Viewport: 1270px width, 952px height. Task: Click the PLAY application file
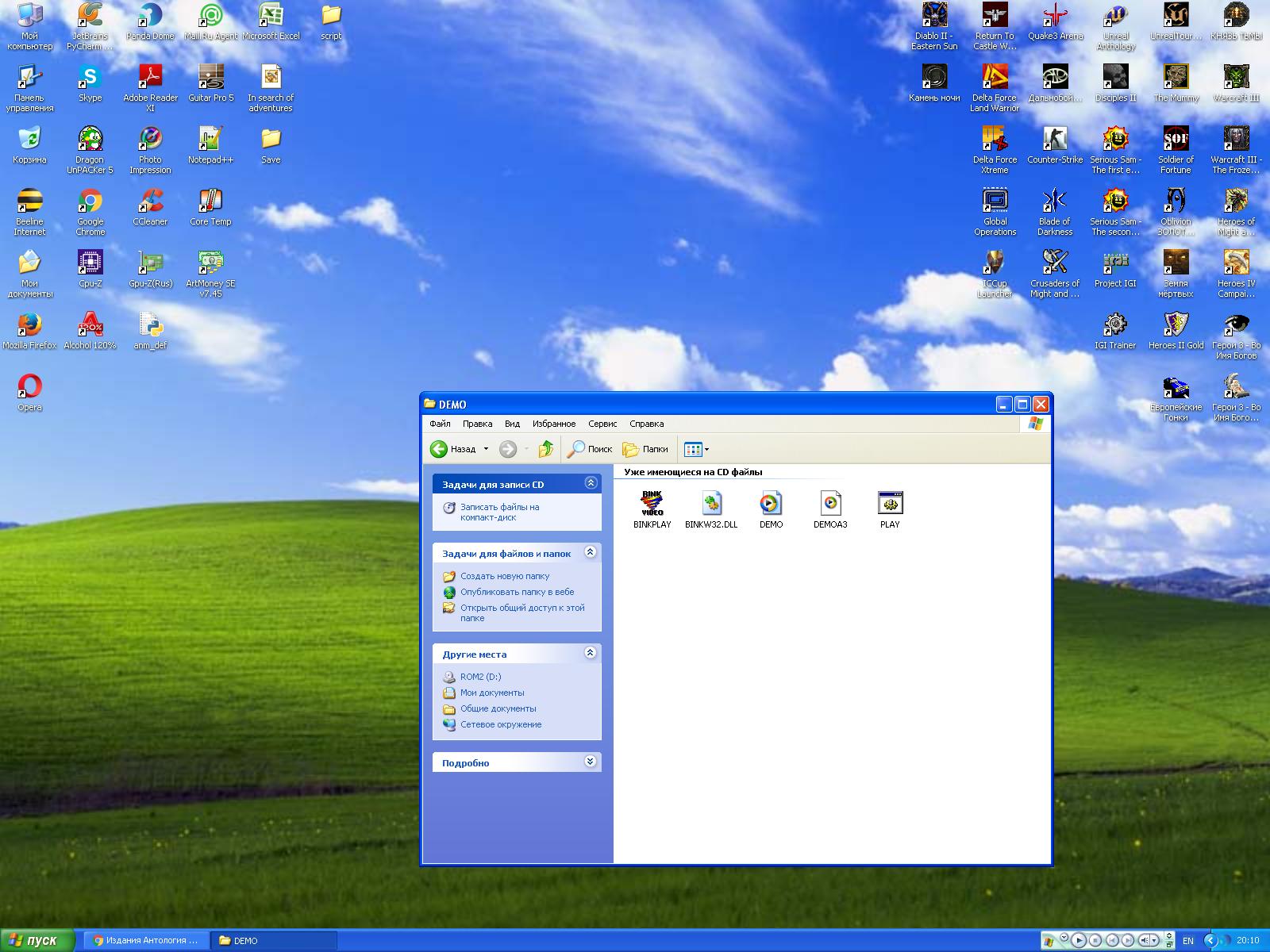(x=890, y=503)
